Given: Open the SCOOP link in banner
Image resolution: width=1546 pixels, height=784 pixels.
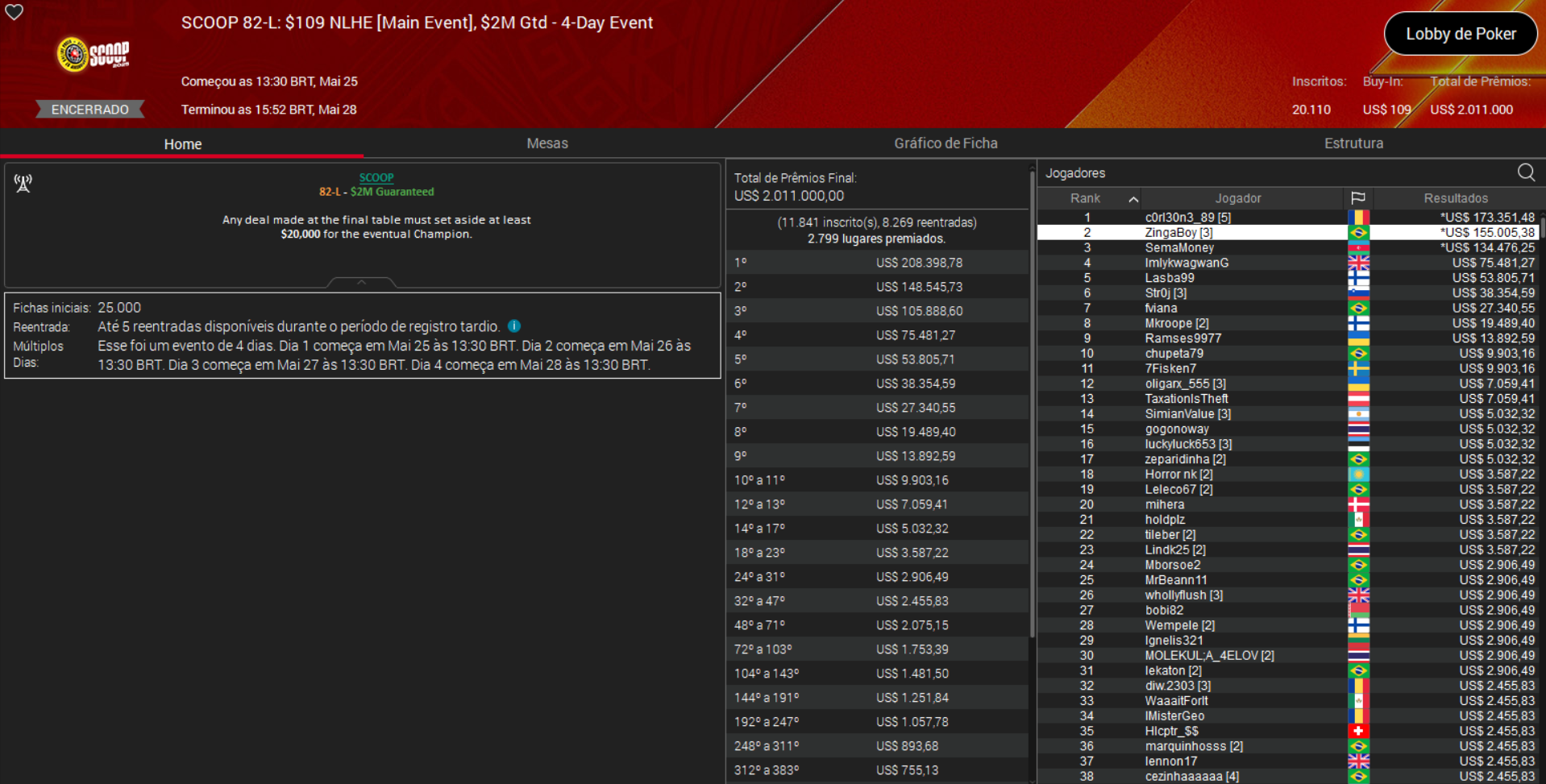Looking at the screenshot, I should (x=376, y=177).
